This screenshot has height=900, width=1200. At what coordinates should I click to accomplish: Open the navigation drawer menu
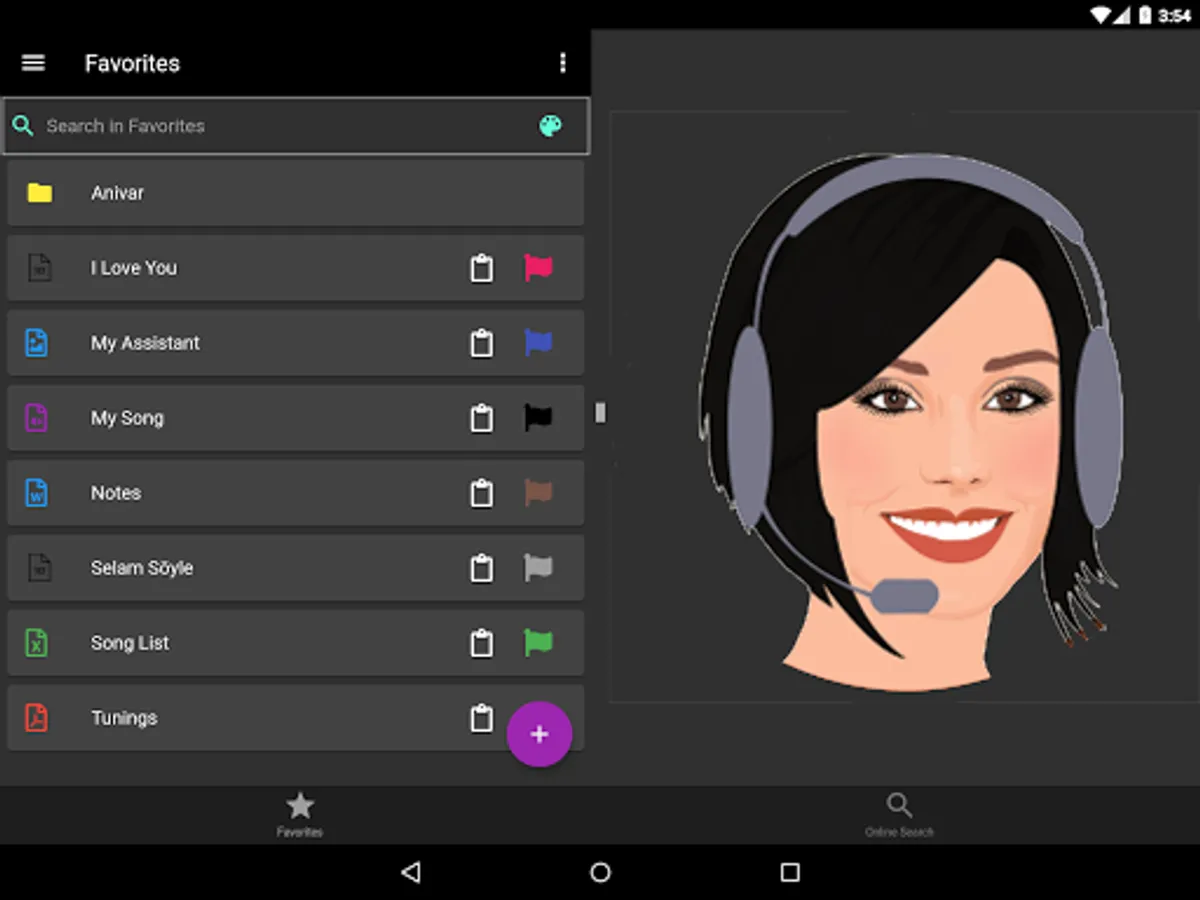[33, 62]
